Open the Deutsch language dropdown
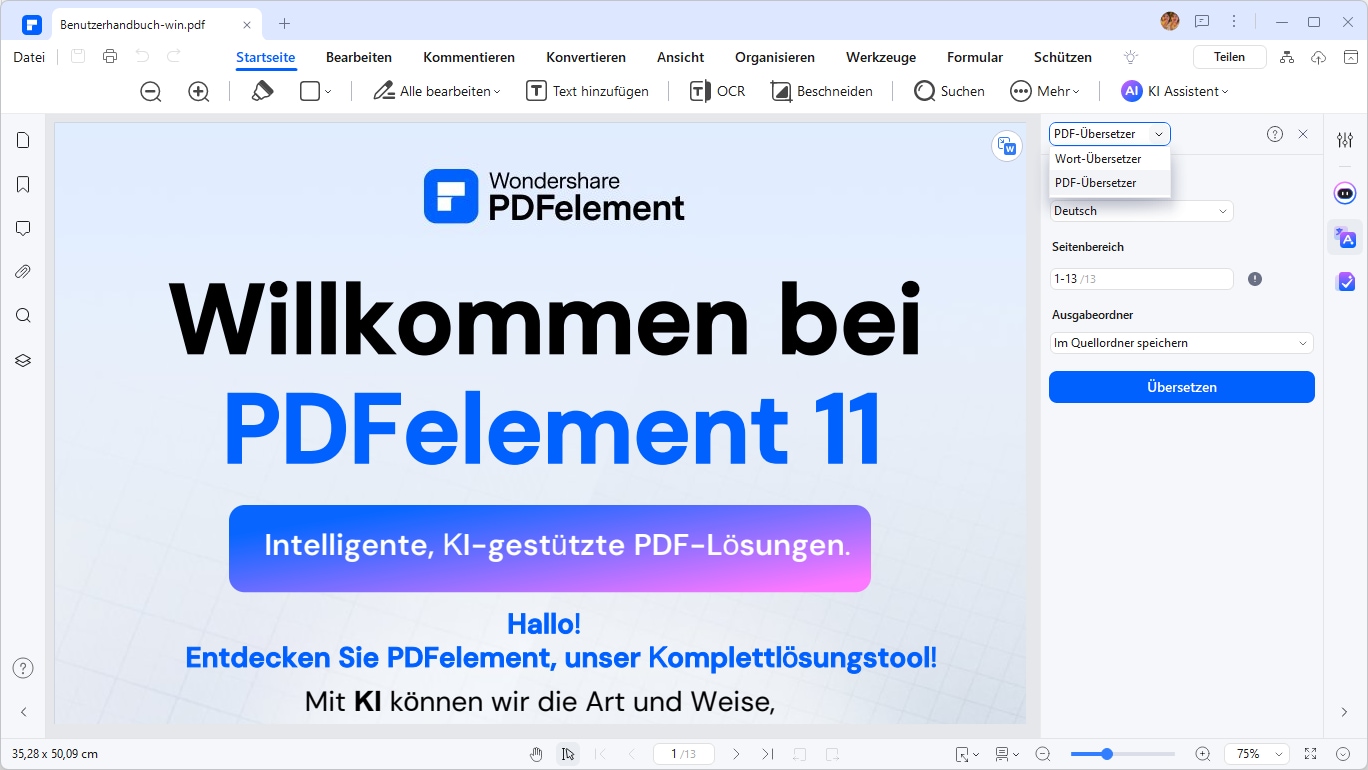Image resolution: width=1368 pixels, height=770 pixels. pos(1141,211)
